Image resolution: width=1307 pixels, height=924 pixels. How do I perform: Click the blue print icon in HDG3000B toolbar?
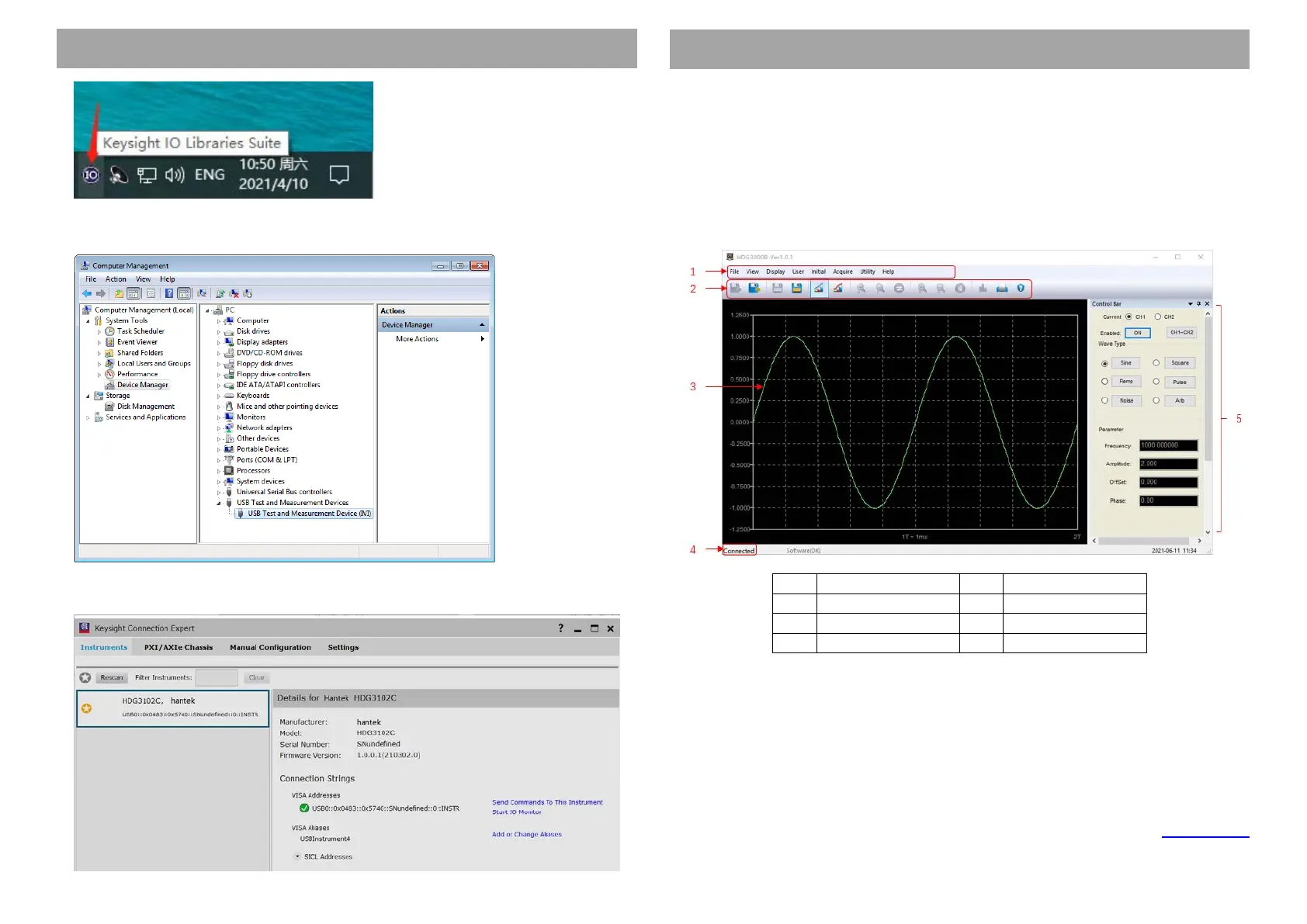click(x=1002, y=288)
